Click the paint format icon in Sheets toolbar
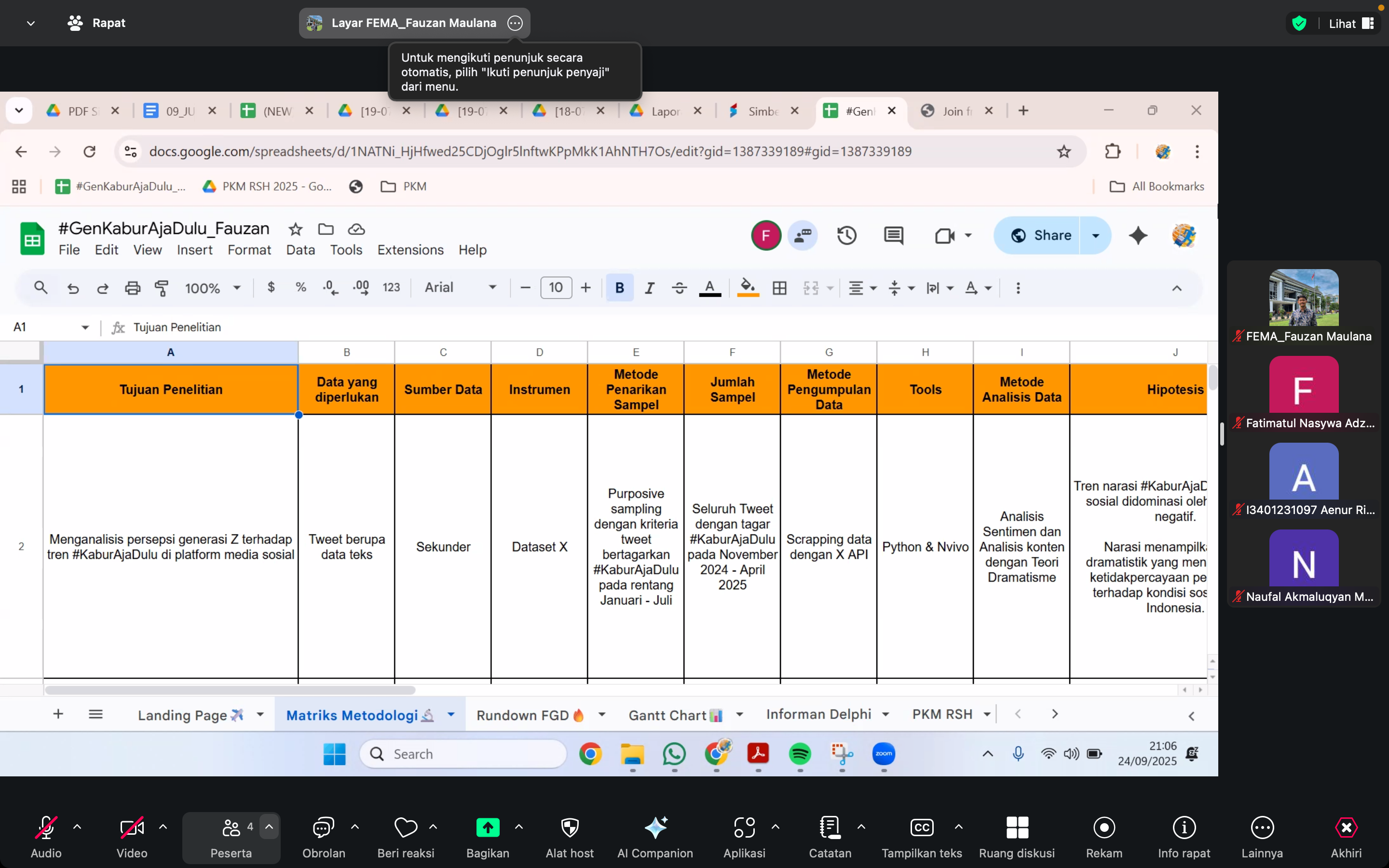This screenshot has height=868, width=1389. pyautogui.click(x=162, y=287)
